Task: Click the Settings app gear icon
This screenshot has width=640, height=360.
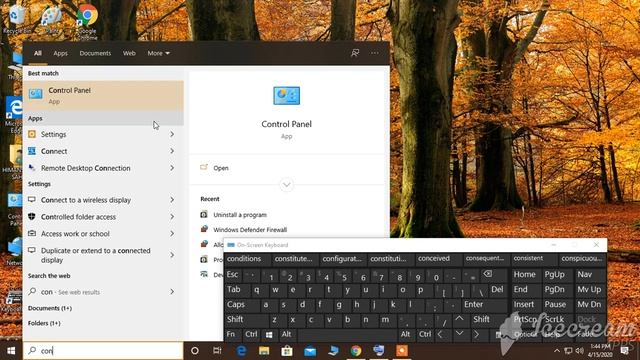Action: (32, 134)
